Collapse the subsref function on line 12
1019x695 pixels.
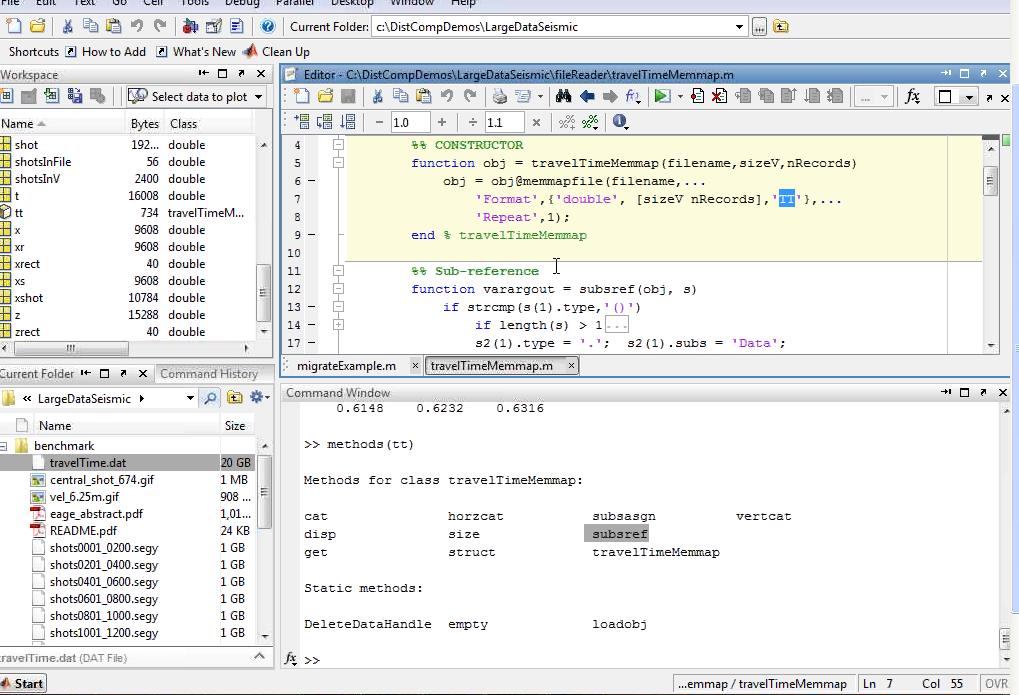point(338,289)
